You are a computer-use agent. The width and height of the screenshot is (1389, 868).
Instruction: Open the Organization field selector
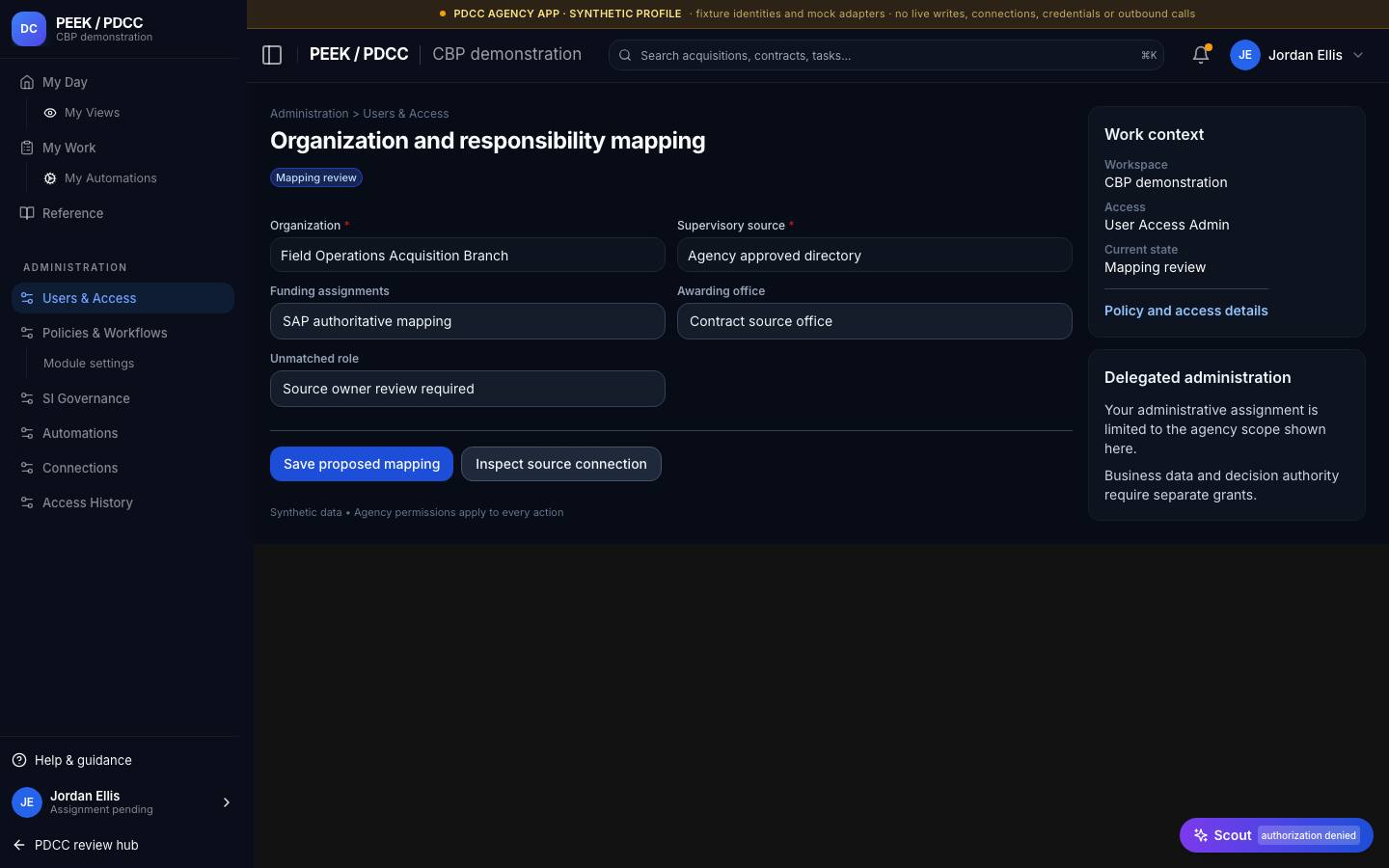(x=468, y=255)
